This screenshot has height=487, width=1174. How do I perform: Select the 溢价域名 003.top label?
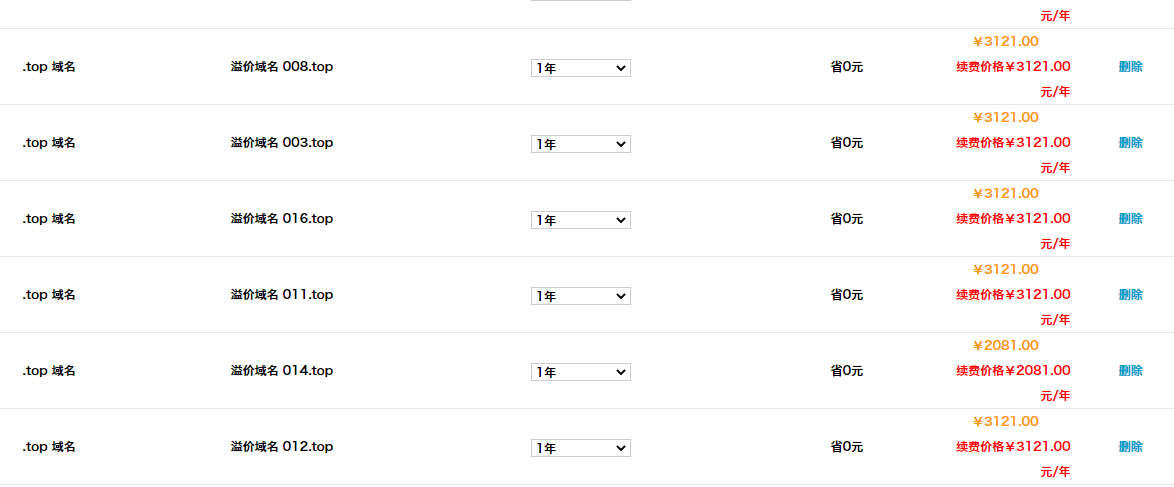(x=281, y=143)
